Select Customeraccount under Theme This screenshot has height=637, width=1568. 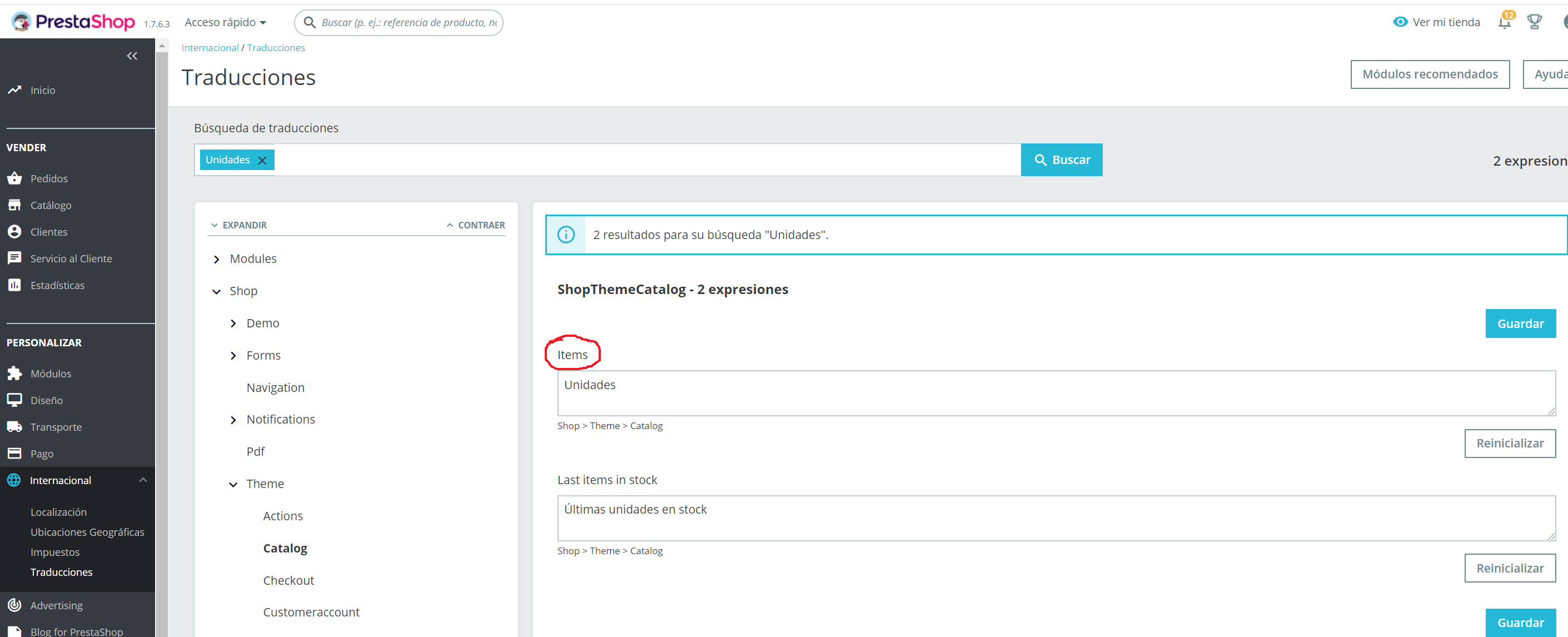[311, 613]
